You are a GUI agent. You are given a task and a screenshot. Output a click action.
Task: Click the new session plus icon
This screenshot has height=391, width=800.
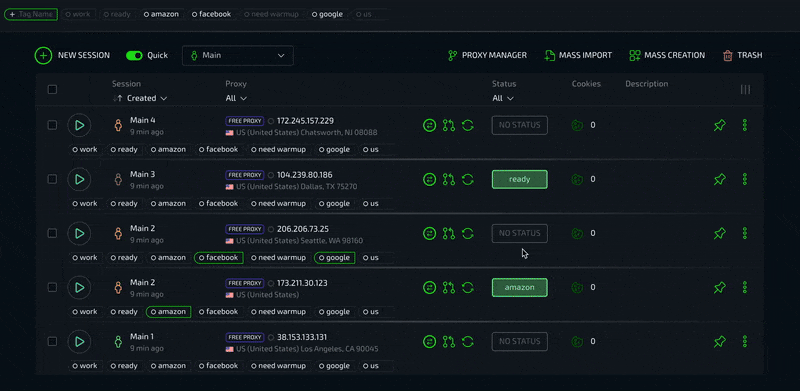43,55
